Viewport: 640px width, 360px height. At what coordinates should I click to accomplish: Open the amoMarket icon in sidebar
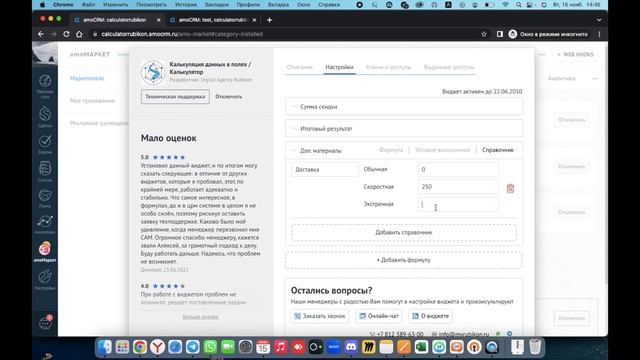tap(45, 249)
